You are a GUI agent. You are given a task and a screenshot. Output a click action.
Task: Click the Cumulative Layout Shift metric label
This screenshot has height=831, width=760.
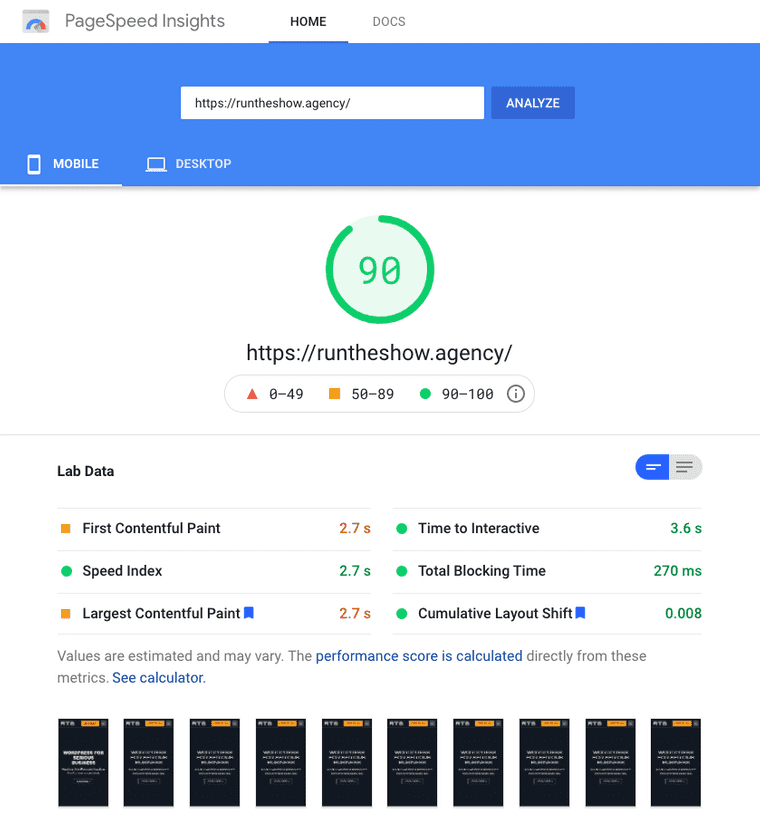(x=495, y=613)
